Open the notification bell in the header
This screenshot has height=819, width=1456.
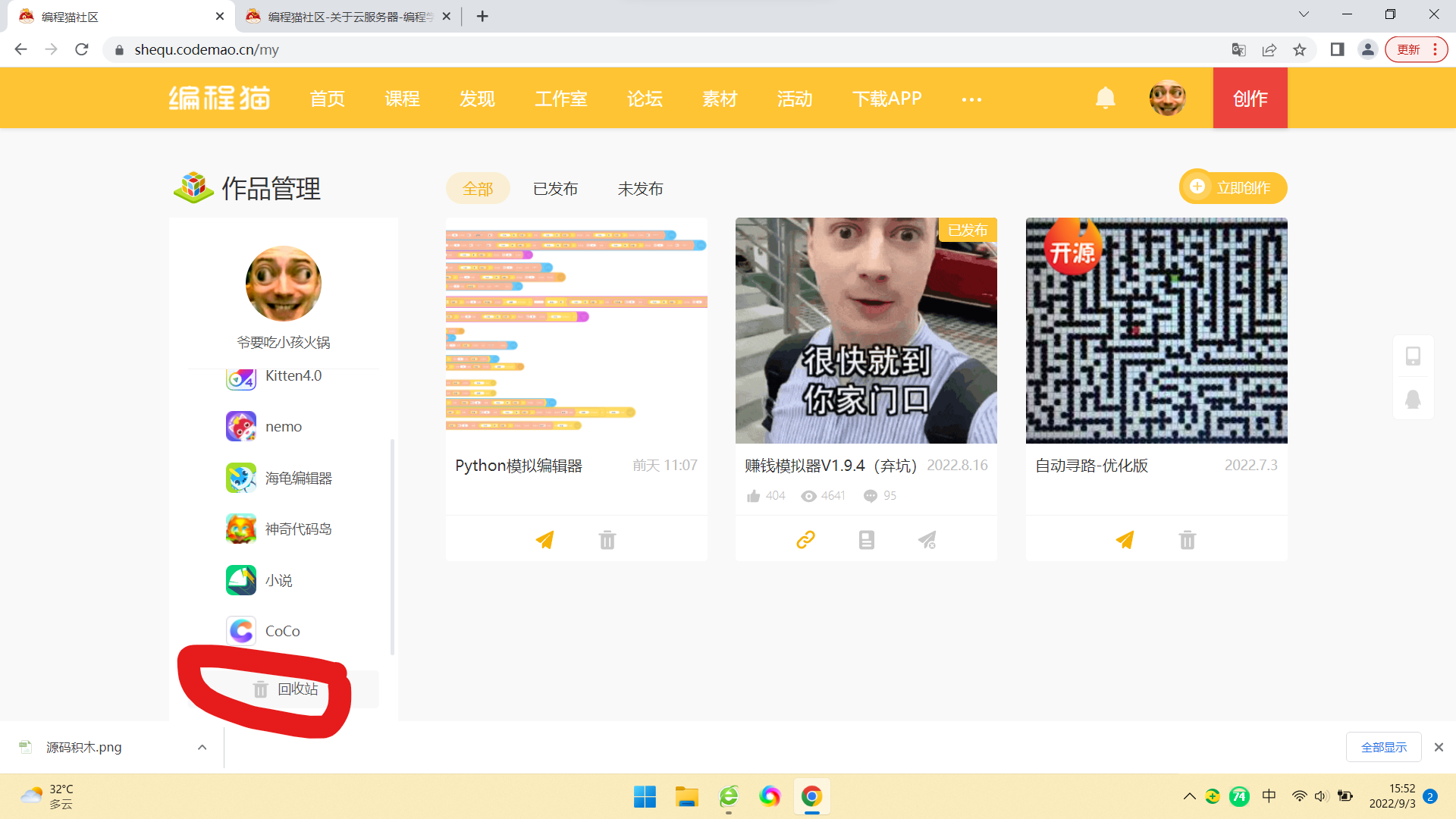tap(1105, 98)
